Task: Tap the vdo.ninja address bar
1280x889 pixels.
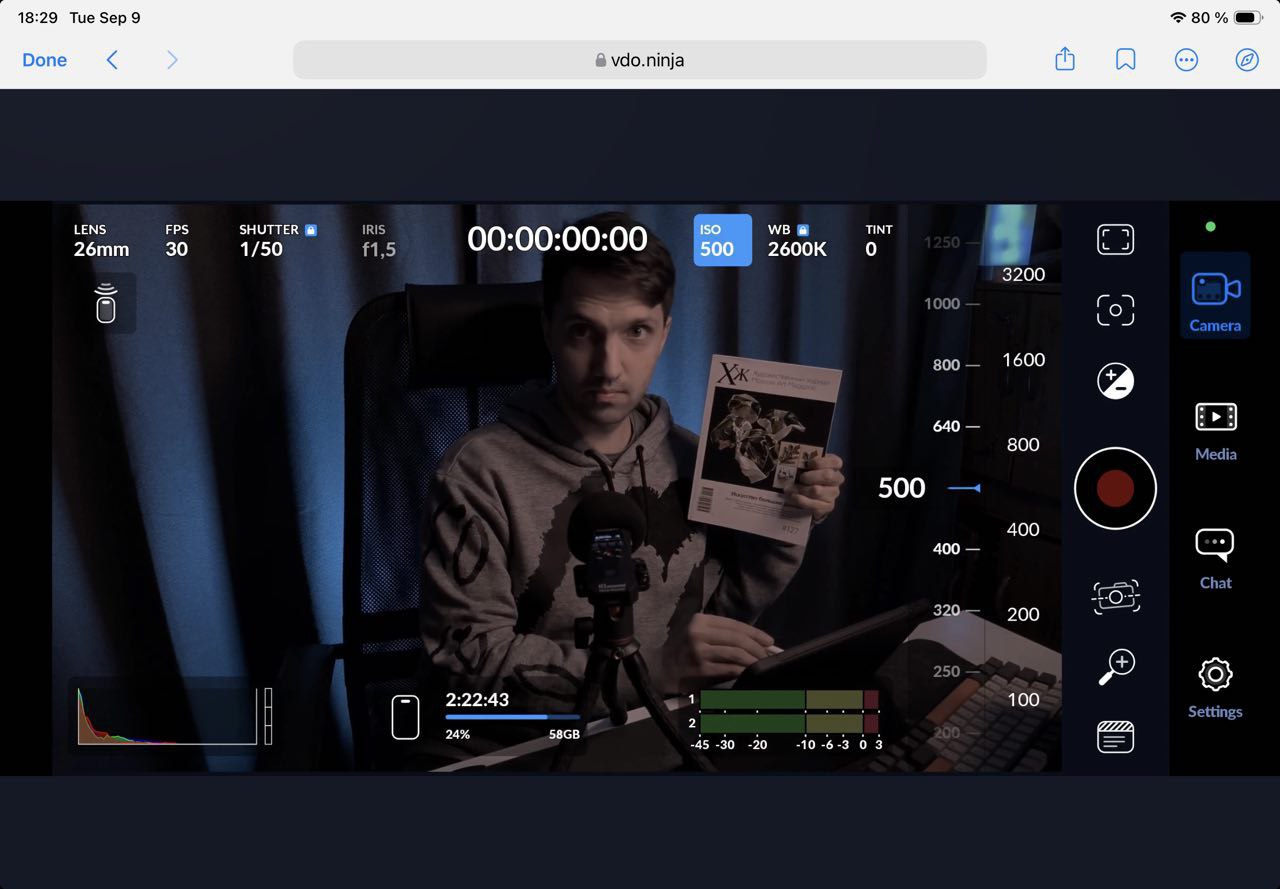Action: (640, 60)
